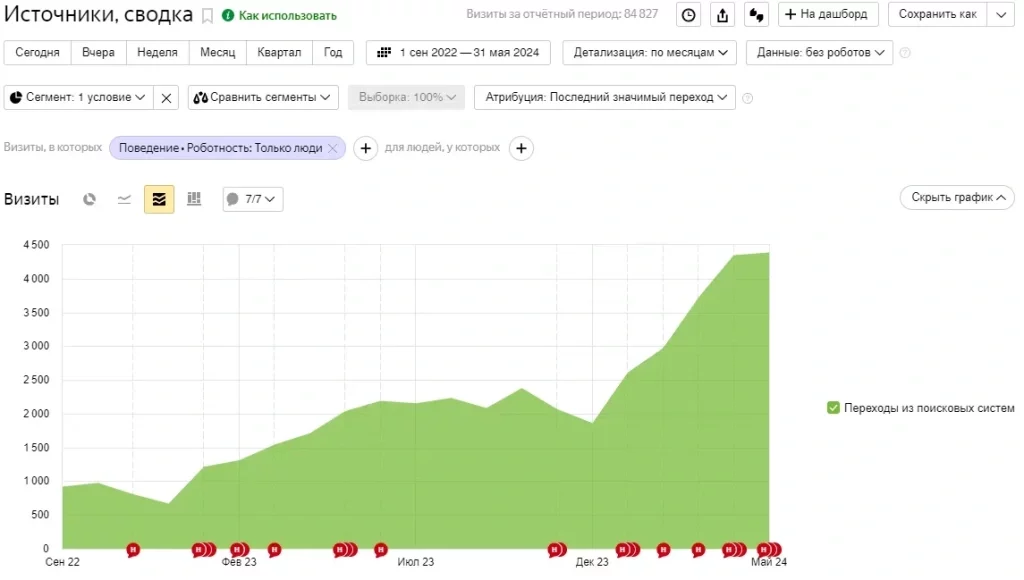Select the 'Квартал' period tab
This screenshot has height=580, width=1024.
(278, 52)
